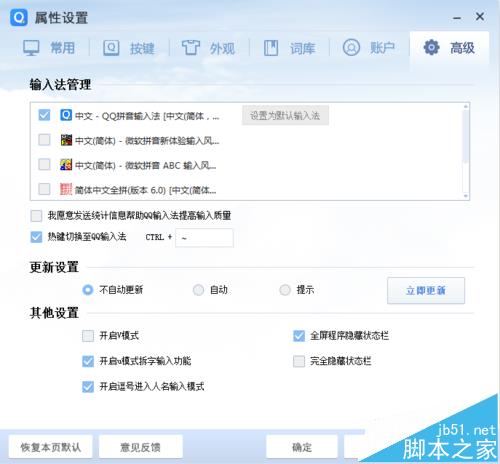Click 恢复本页默认 button
This screenshot has height=464, width=500.
[51, 447]
